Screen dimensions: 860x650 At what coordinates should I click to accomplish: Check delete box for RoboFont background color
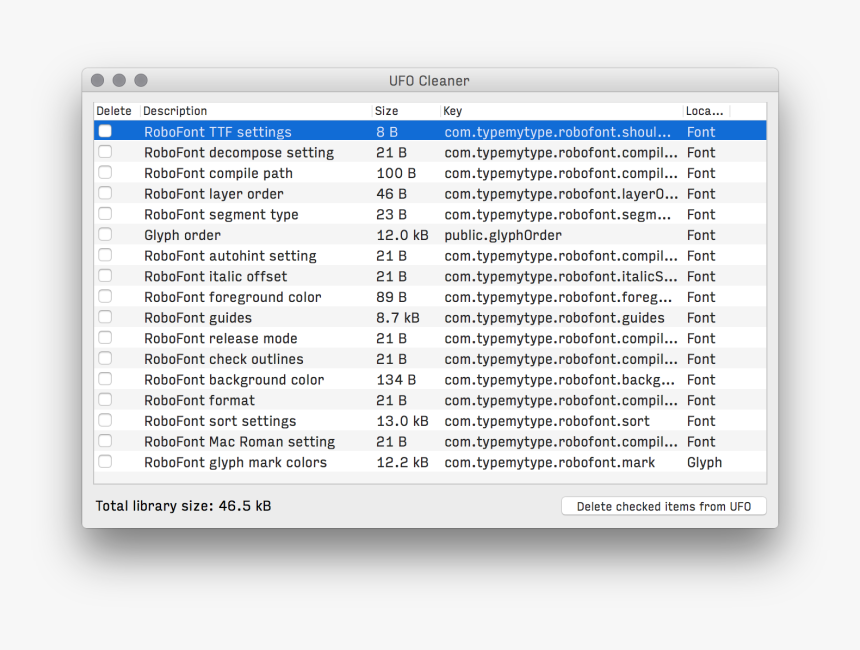[105, 379]
